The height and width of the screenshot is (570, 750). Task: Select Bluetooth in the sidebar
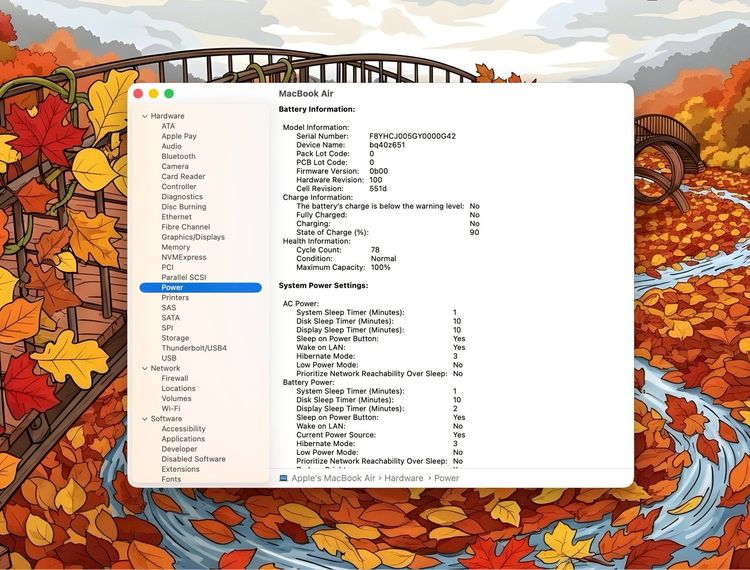point(178,156)
